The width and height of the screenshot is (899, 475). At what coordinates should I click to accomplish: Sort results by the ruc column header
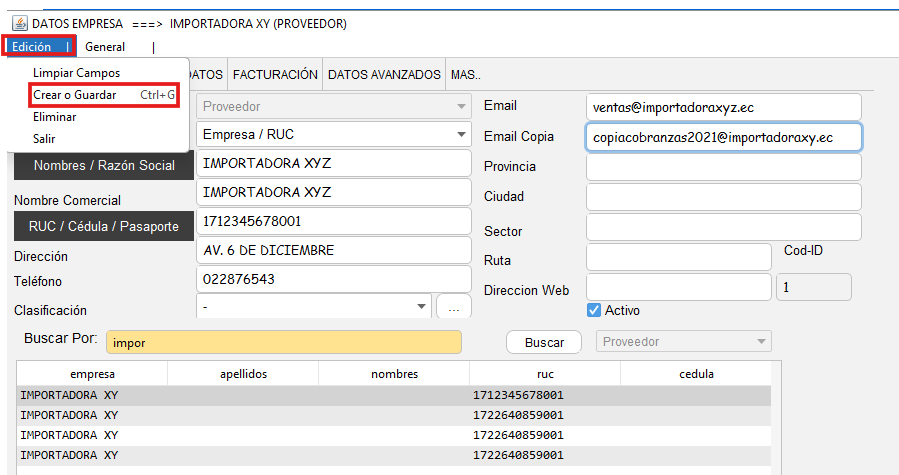(545, 374)
